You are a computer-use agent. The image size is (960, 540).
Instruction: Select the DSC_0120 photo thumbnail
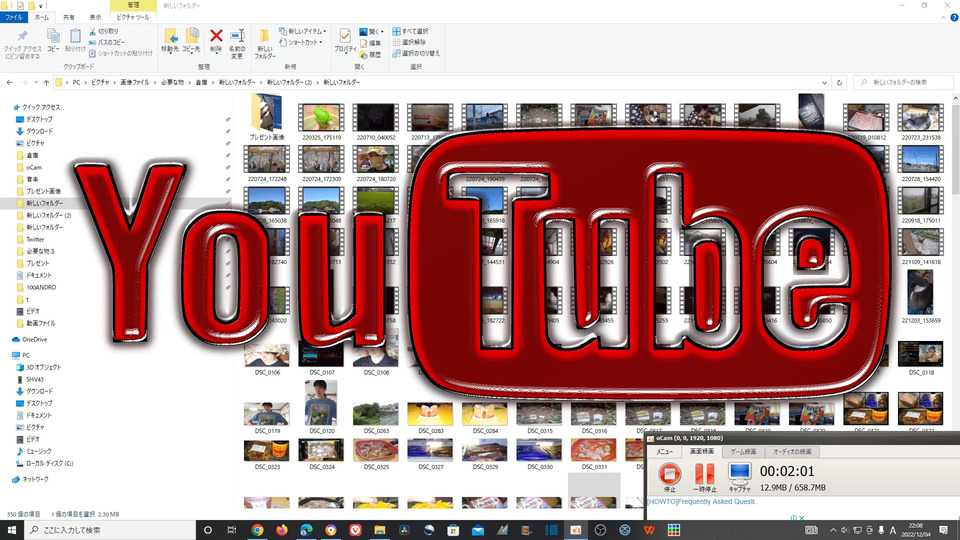[321, 407]
